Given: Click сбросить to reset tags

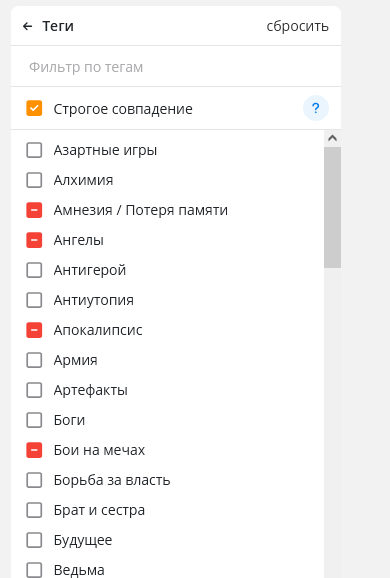Looking at the screenshot, I should tap(297, 26).
